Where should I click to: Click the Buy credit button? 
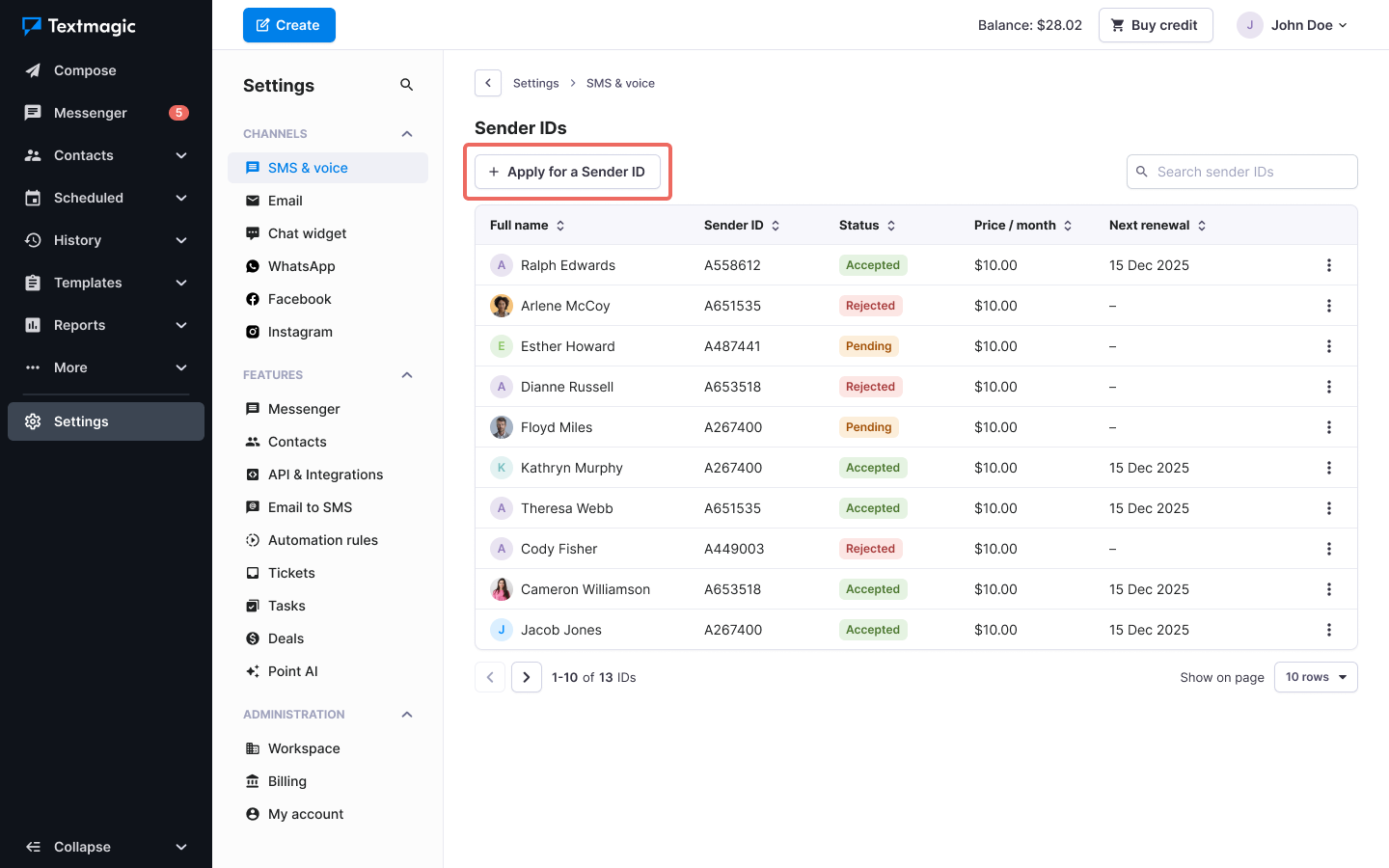coord(1155,25)
